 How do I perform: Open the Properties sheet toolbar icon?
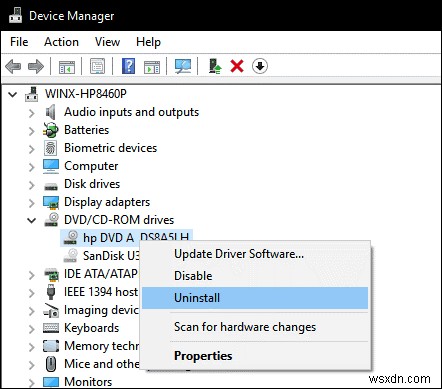pos(97,66)
